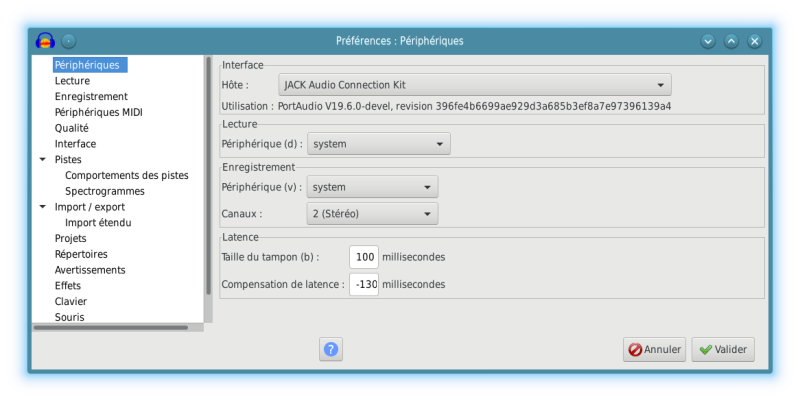Select Qualité in the category list

coord(71,128)
